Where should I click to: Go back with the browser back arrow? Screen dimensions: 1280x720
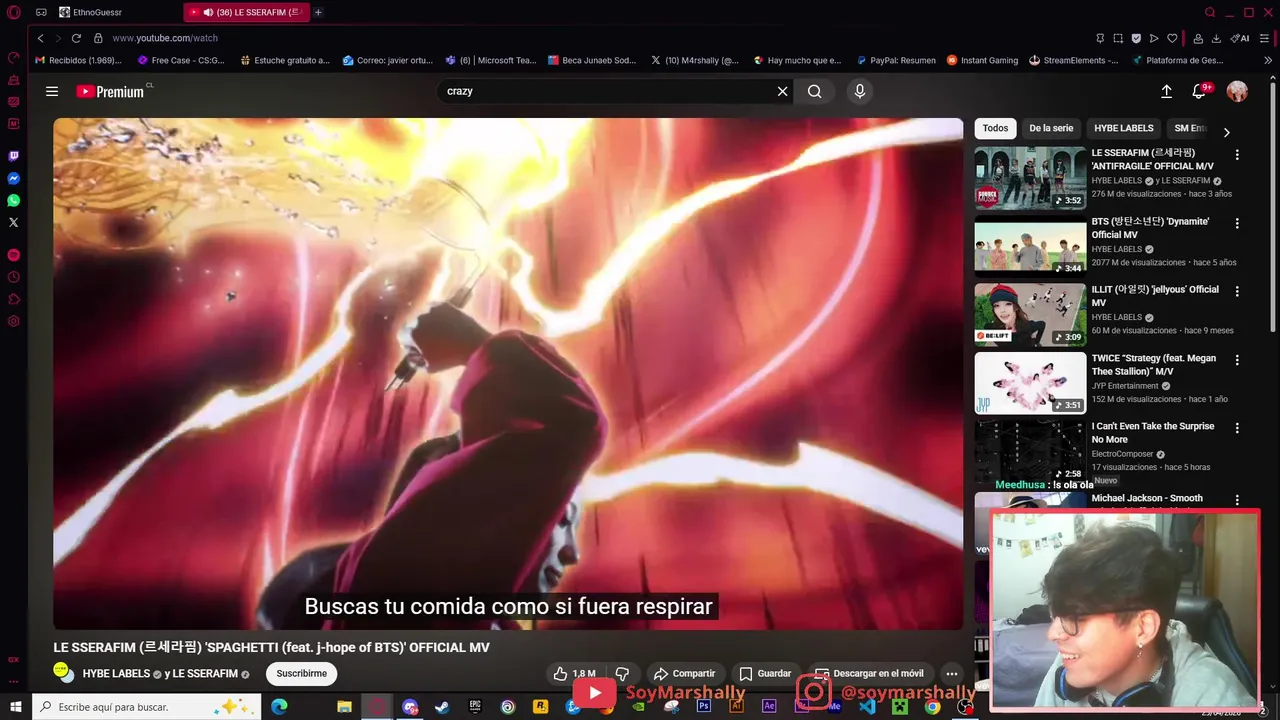pos(40,38)
